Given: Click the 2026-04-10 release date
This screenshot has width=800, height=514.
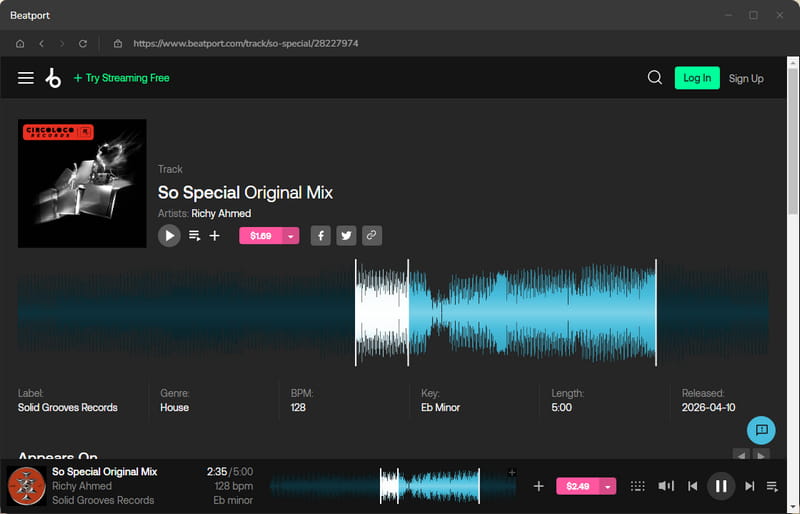Looking at the screenshot, I should 708,407.
